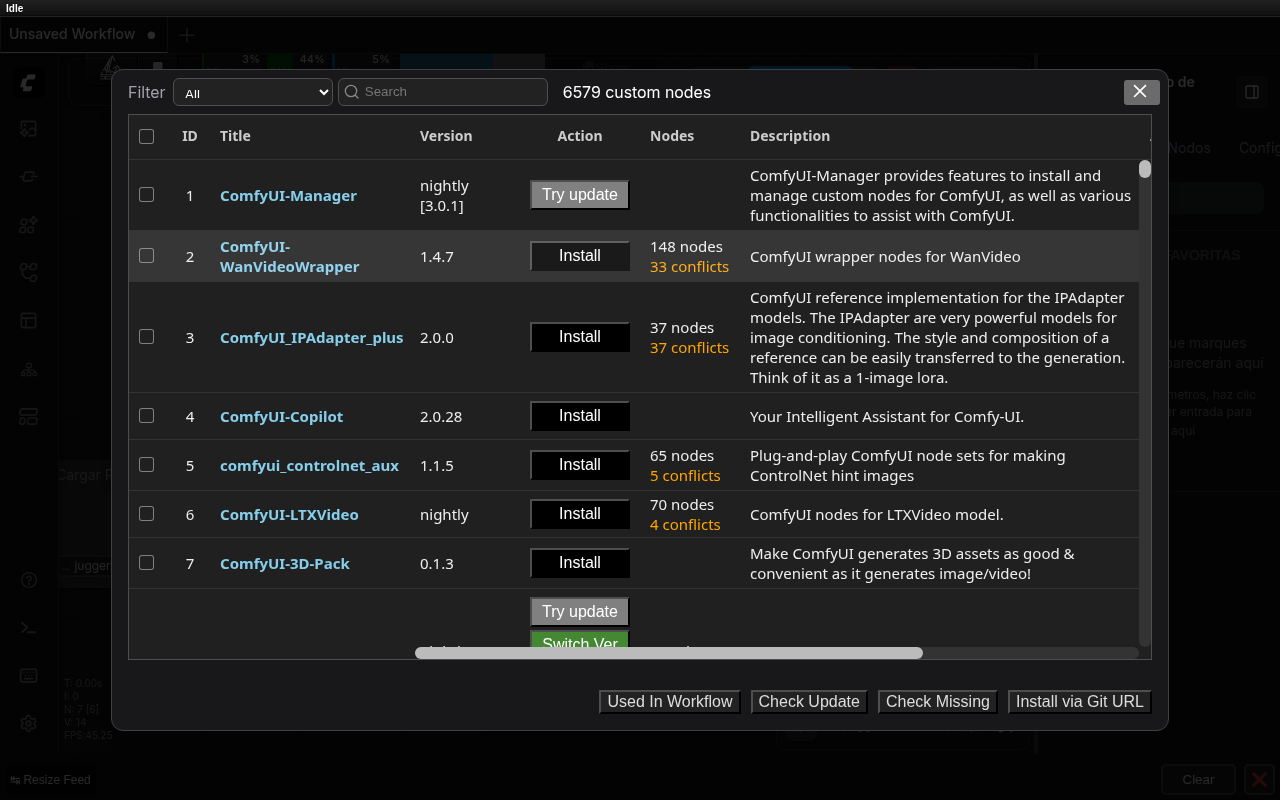Open the Filter dropdown set to All

(x=253, y=92)
